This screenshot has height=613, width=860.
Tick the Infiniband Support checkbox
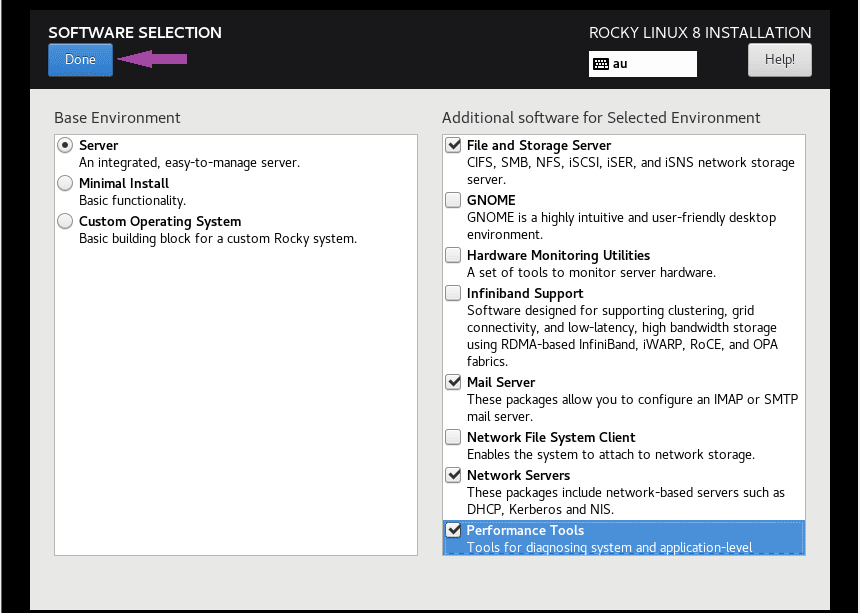point(453,293)
